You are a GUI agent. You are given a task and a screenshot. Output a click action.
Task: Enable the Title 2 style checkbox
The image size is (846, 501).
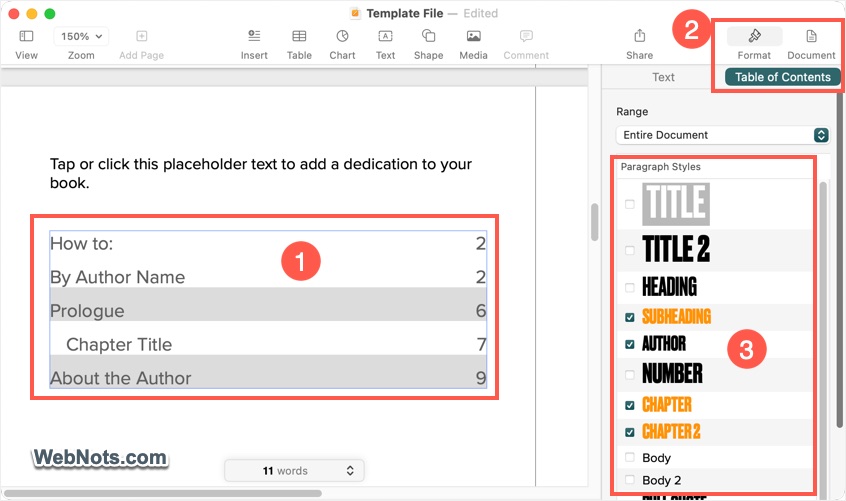click(x=630, y=250)
